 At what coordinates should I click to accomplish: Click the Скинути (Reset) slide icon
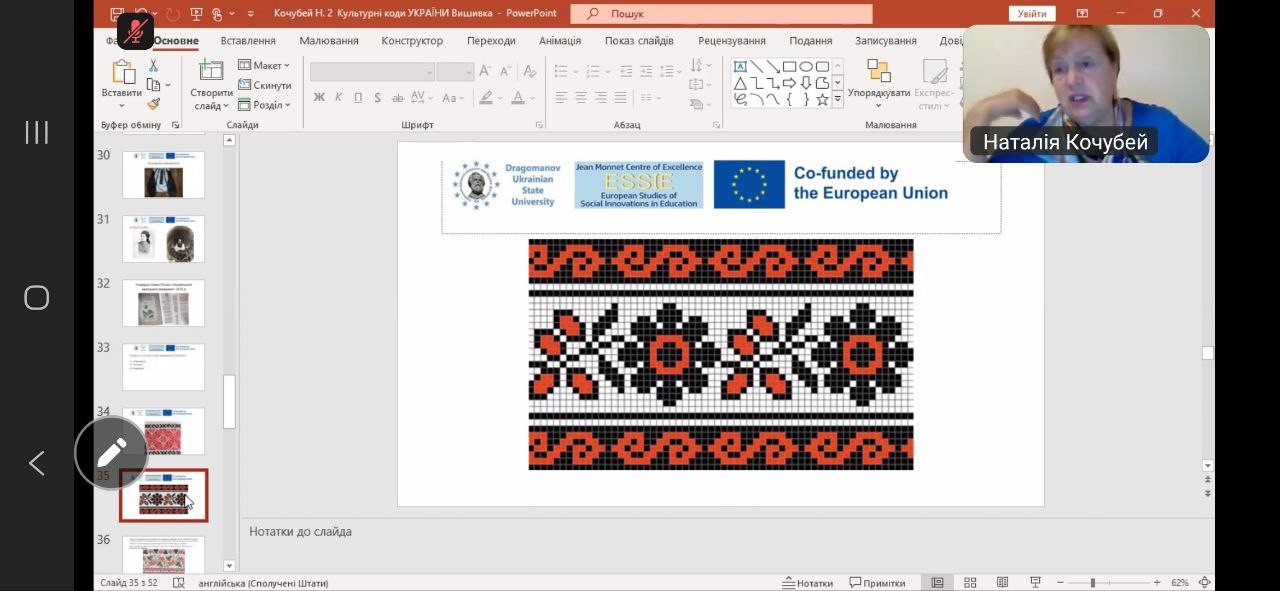tap(265, 85)
